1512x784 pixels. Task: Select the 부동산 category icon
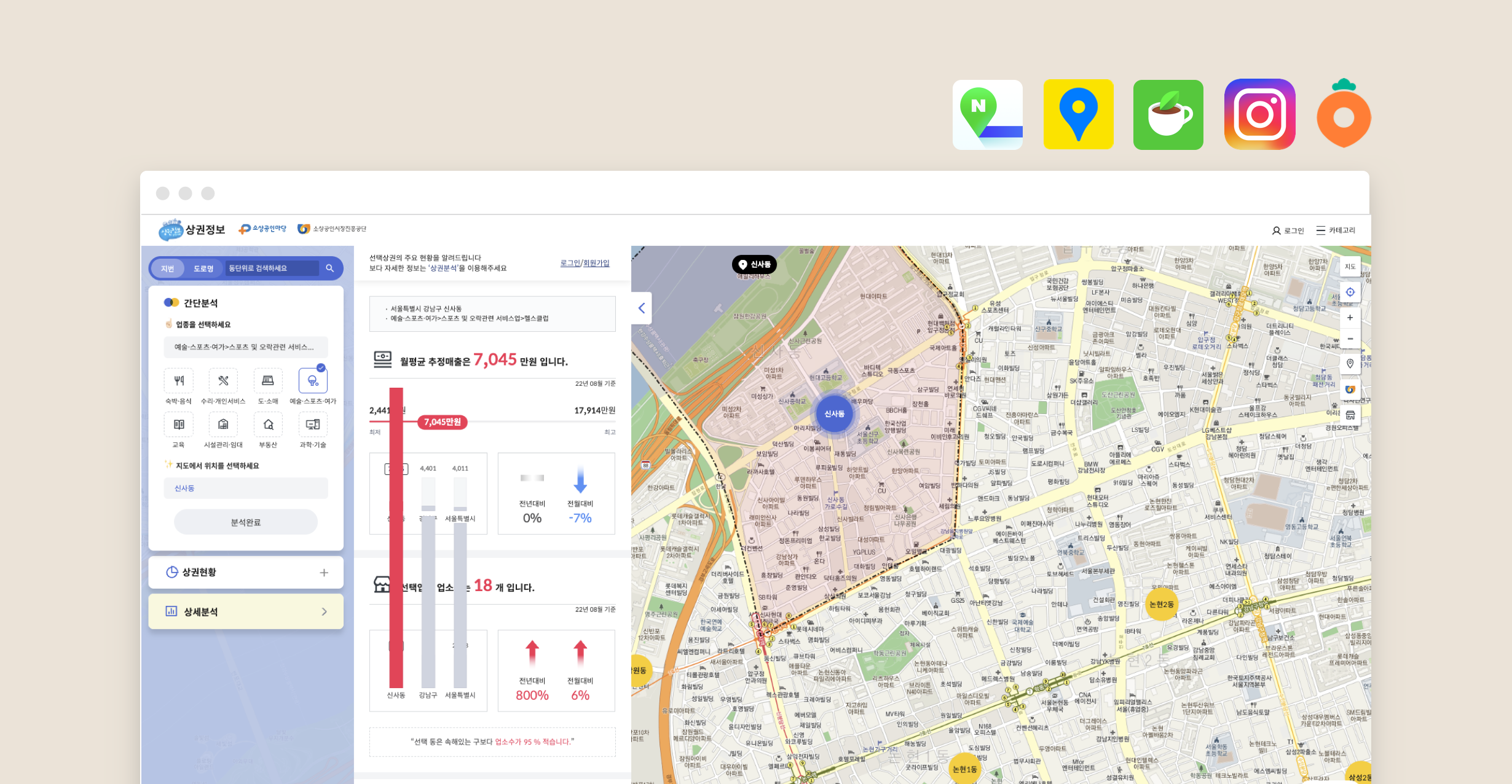point(268,425)
